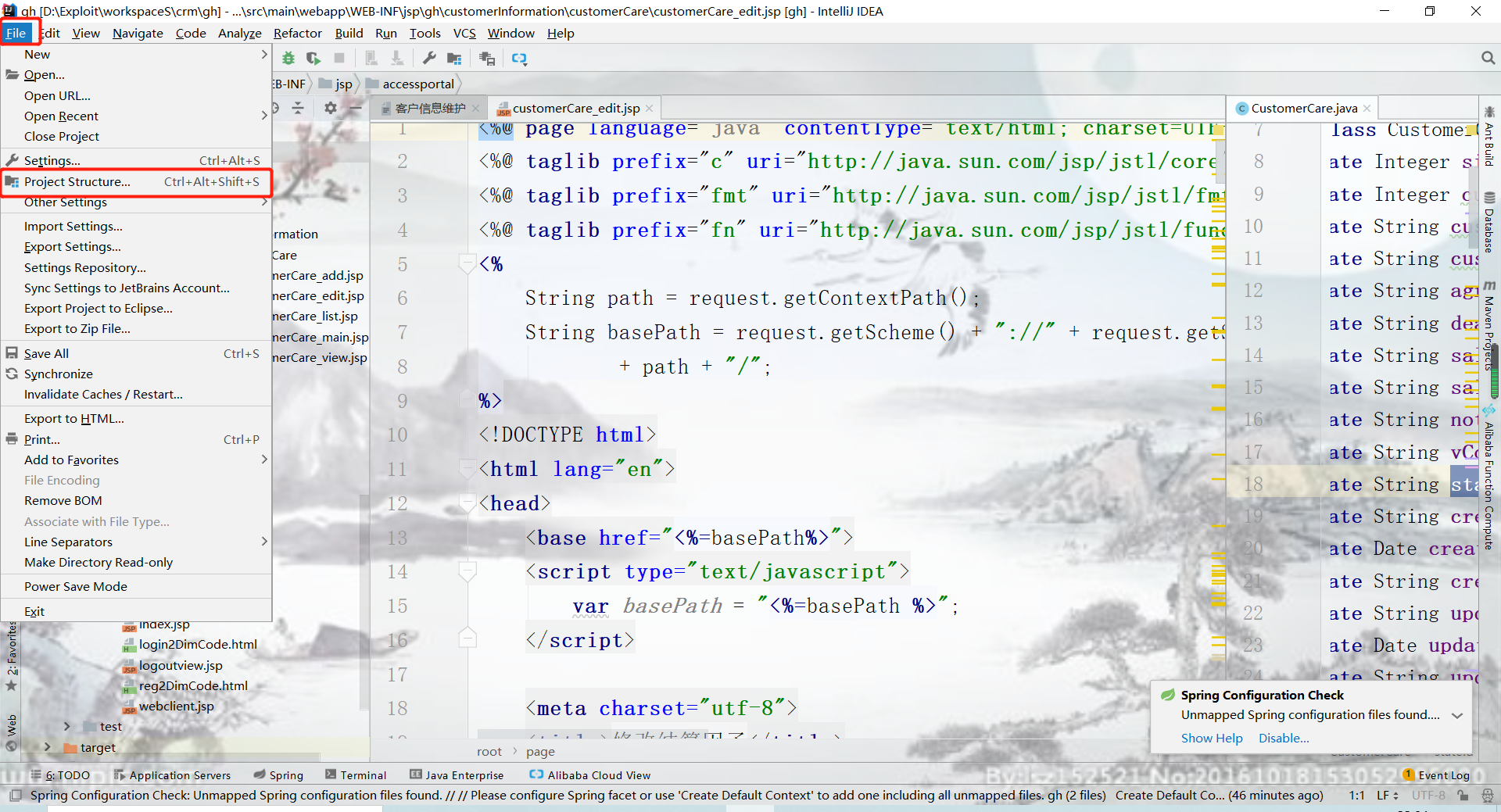Choose Settings... from the File menu
This screenshot has height=812, width=1501.
click(136, 161)
